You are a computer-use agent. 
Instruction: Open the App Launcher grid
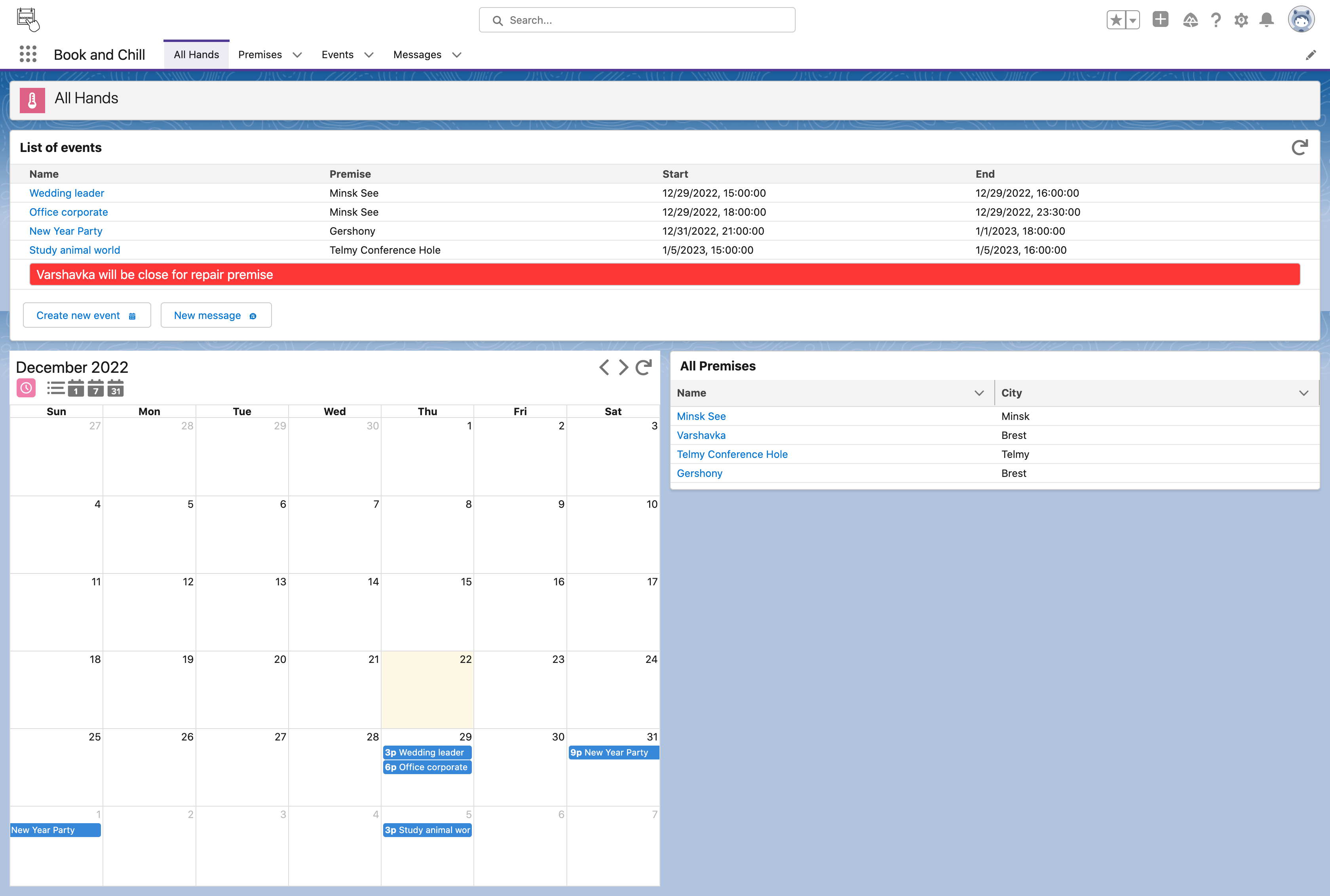click(27, 54)
